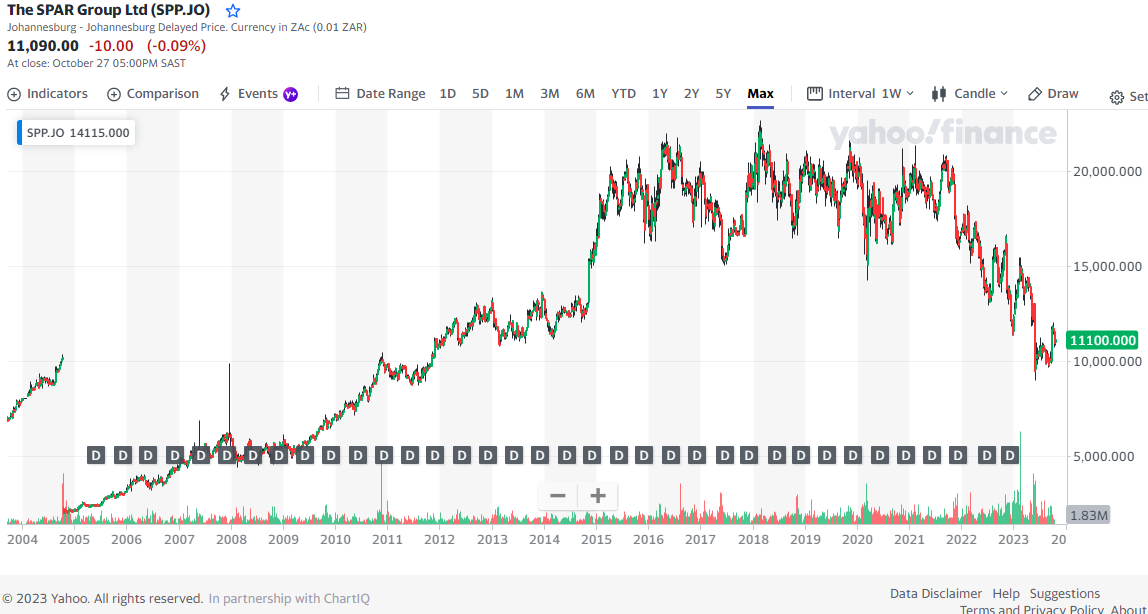Click the Date Range calendar icon
The height and width of the screenshot is (614, 1148).
pos(342,94)
